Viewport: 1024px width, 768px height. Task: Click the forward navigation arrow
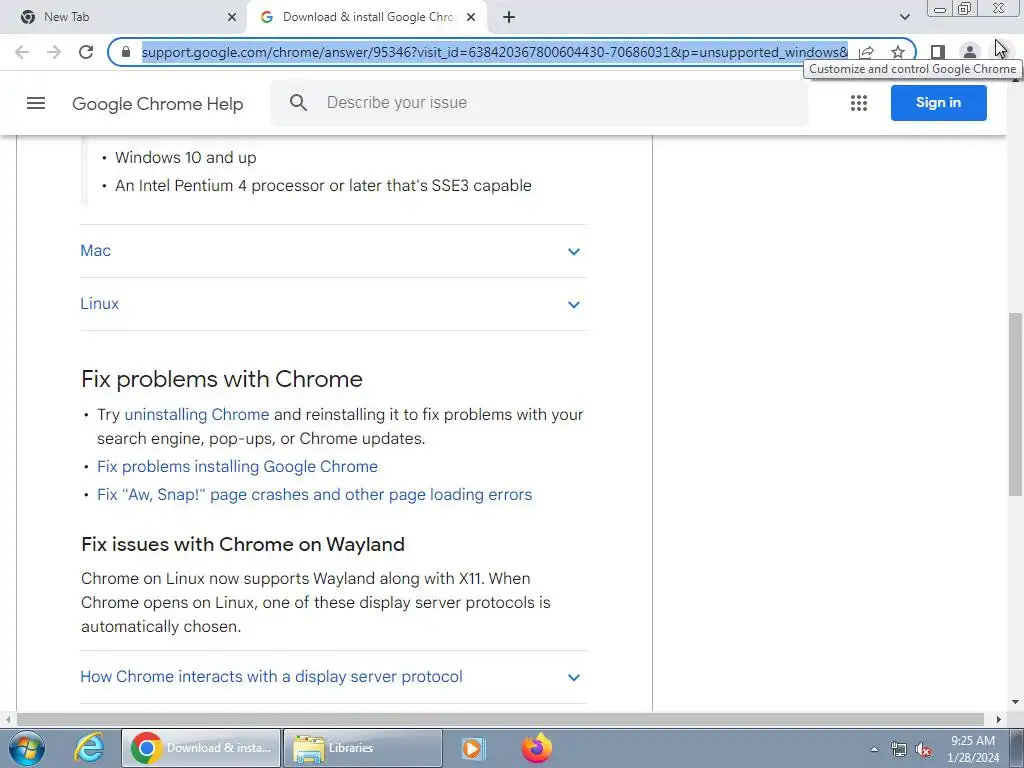click(54, 52)
